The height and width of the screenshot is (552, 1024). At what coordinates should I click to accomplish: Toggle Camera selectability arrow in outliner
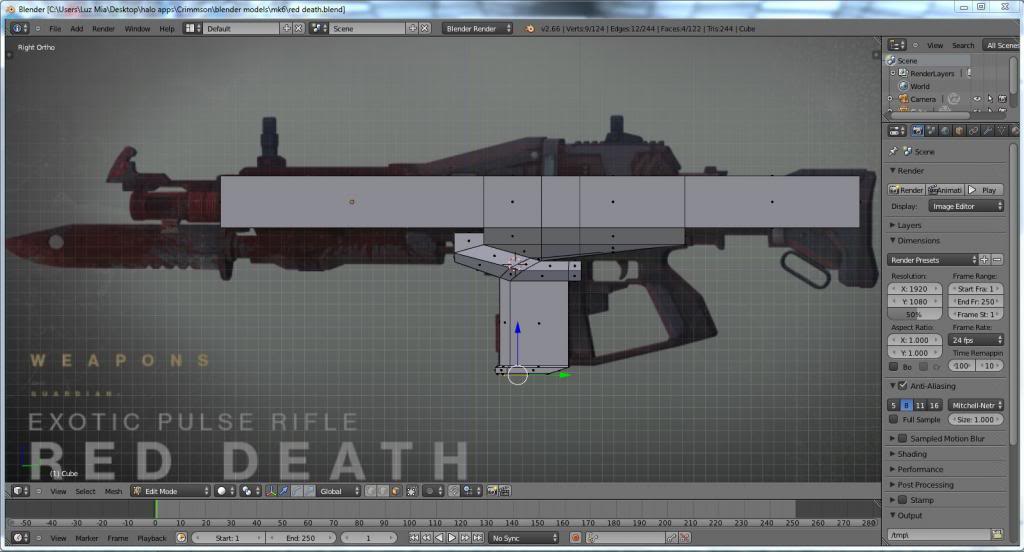pos(989,99)
